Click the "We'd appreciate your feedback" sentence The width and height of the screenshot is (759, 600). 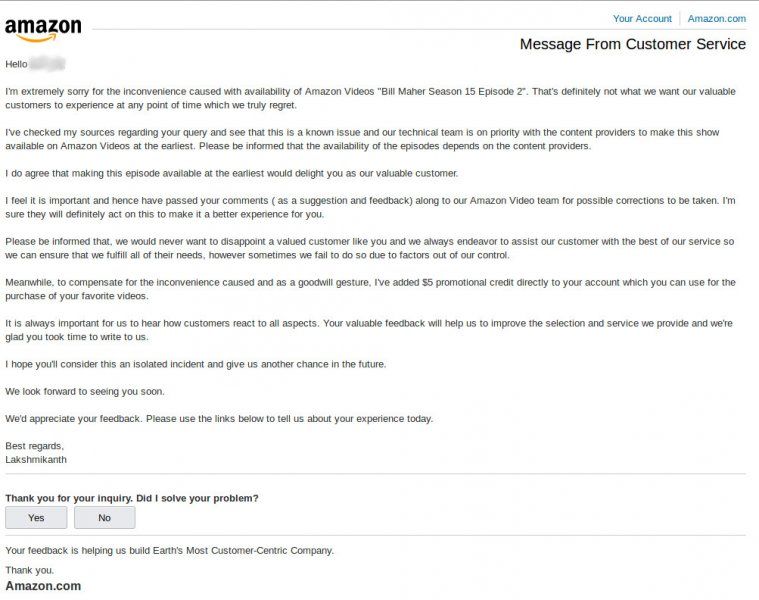point(219,419)
